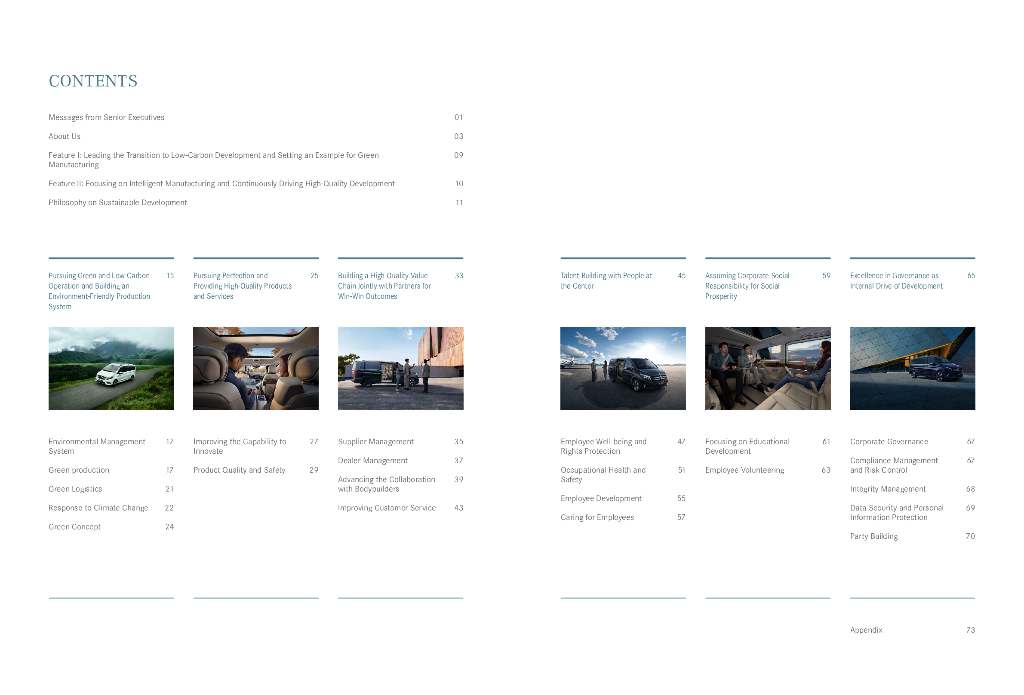This screenshot has height=695, width=1024.
Task: Click page number 63 beside Employee Volunteering
Action: tap(826, 470)
